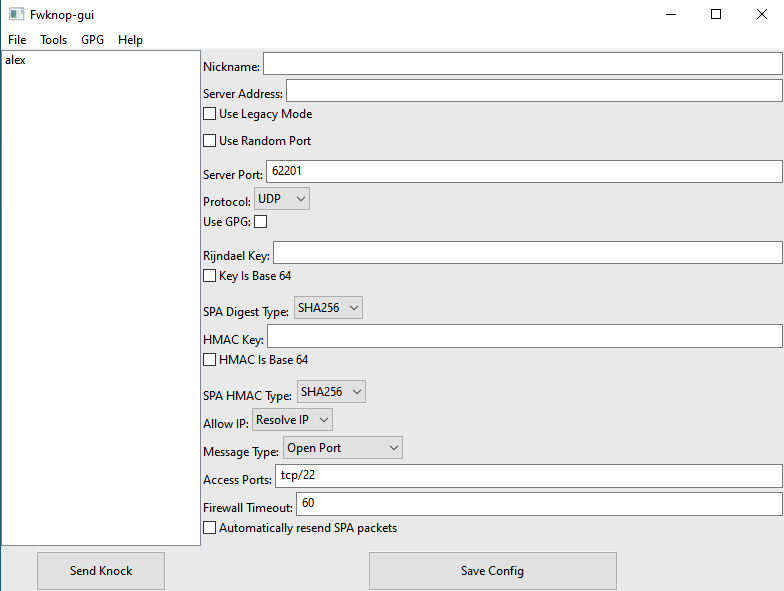The image size is (784, 591).
Task: Enable the Use Legacy Mode checkbox
Action: pyautogui.click(x=210, y=114)
